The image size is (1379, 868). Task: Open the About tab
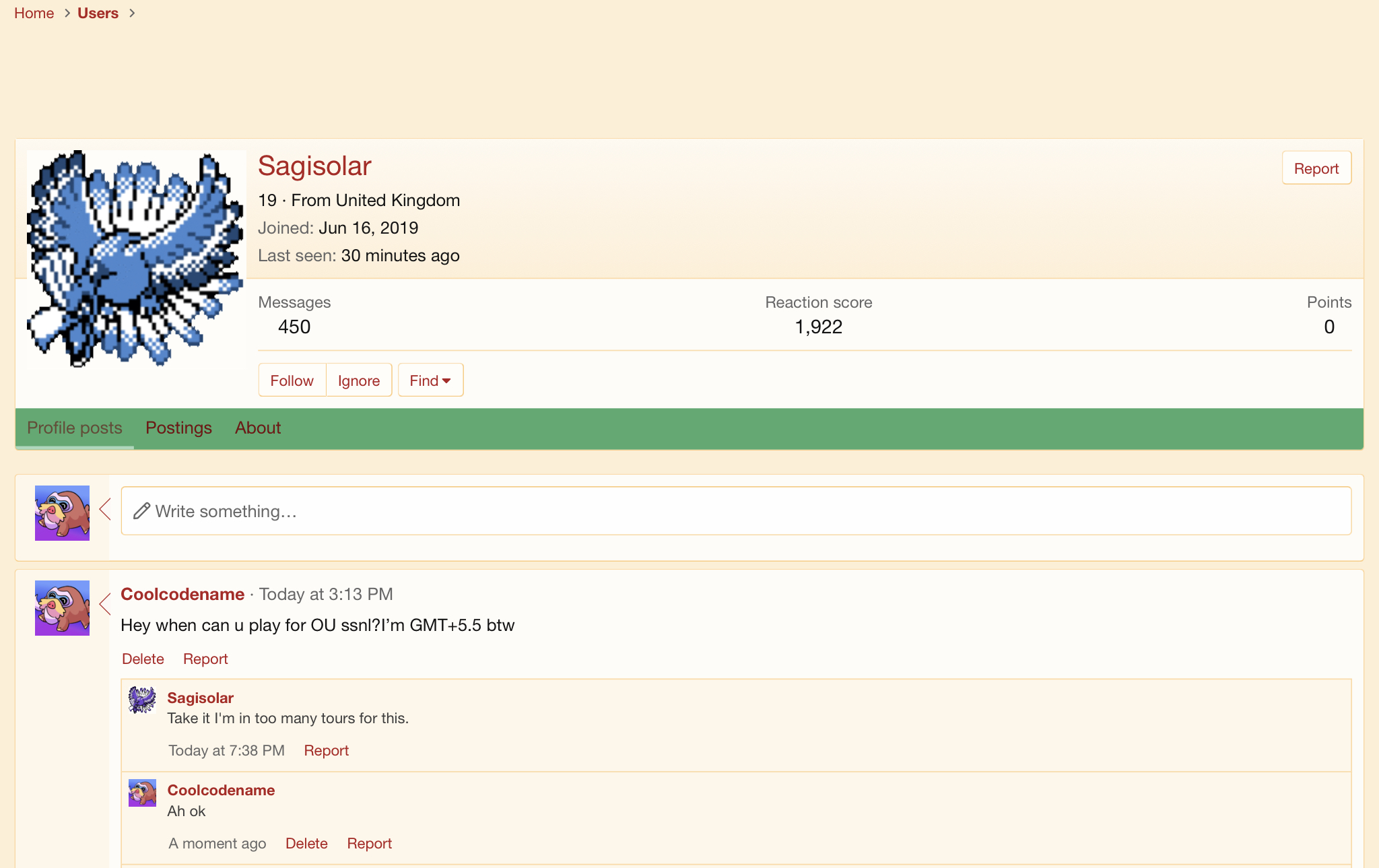point(258,428)
